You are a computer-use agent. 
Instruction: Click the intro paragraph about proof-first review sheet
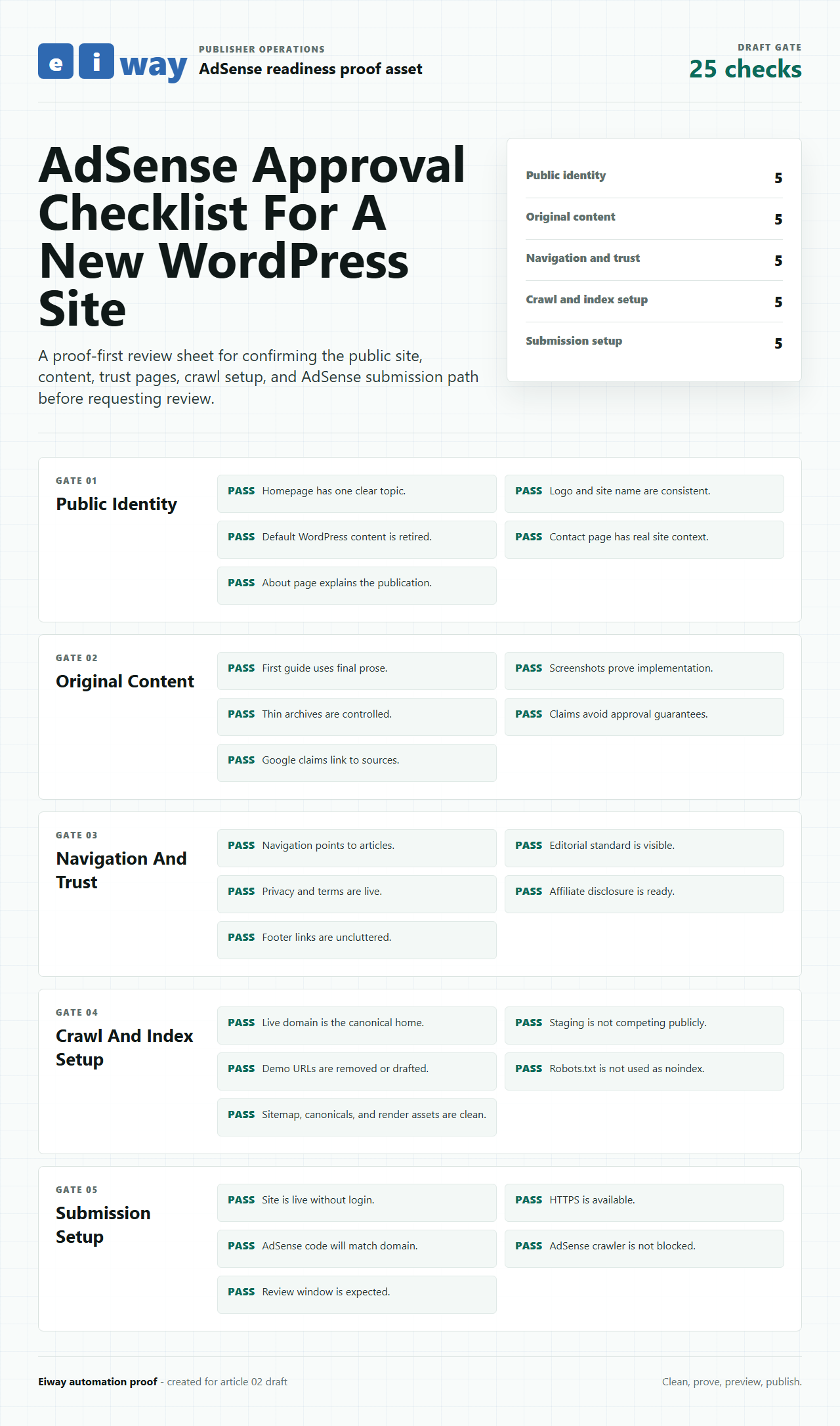pyautogui.click(x=259, y=377)
